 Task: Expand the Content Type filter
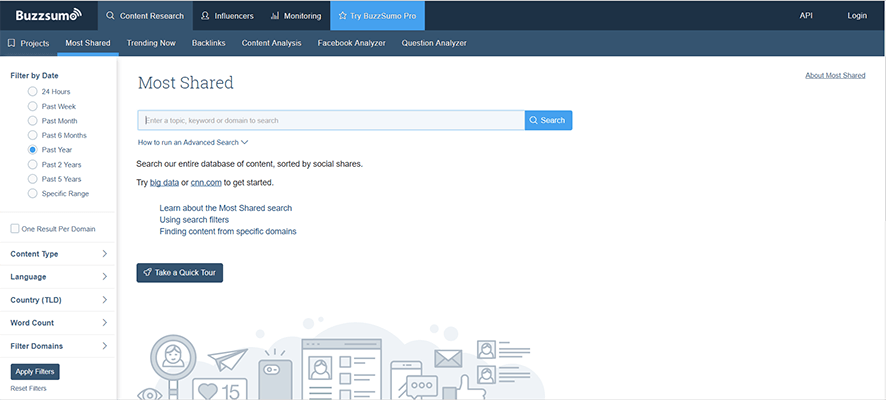click(x=58, y=254)
